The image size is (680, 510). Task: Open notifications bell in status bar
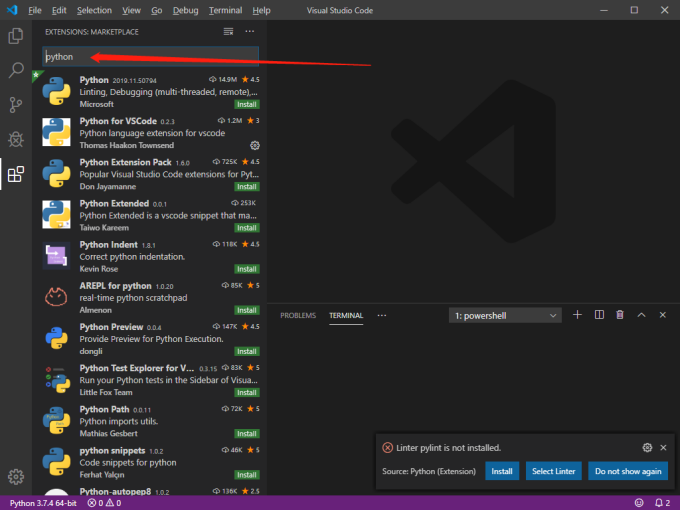pos(662,503)
